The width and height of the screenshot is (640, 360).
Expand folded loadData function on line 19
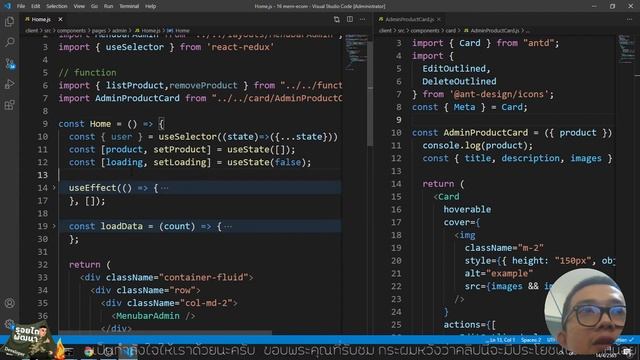tap(54, 226)
